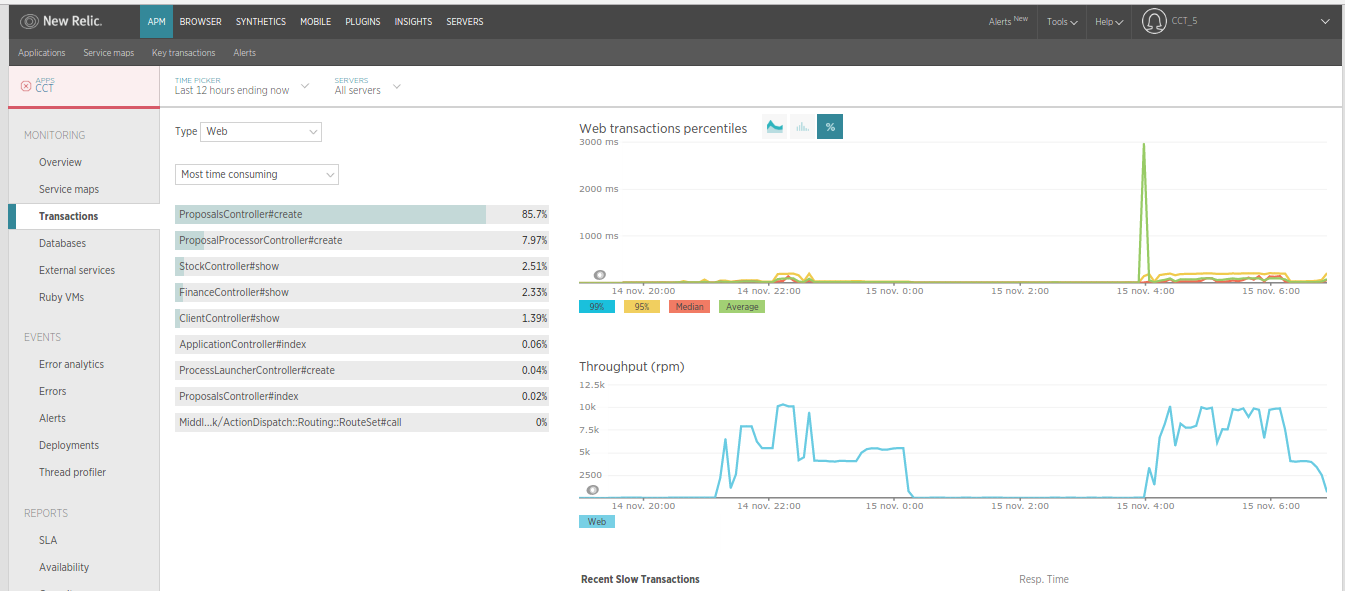Click the 95% yellow legend swatch
Viewport: 1345px width, 591px height.
tap(642, 307)
